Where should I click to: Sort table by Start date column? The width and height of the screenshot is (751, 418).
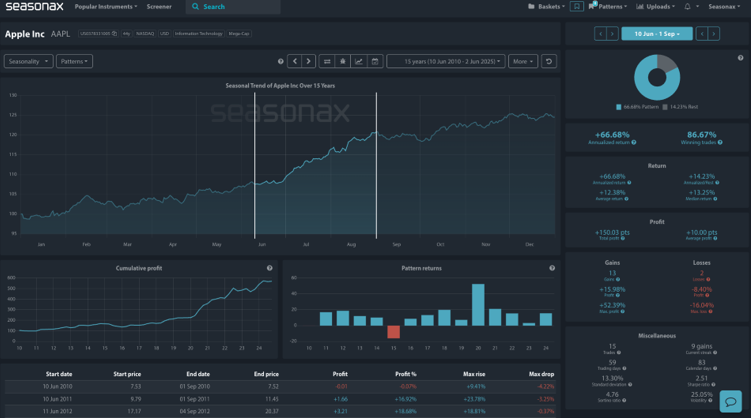(x=59, y=374)
